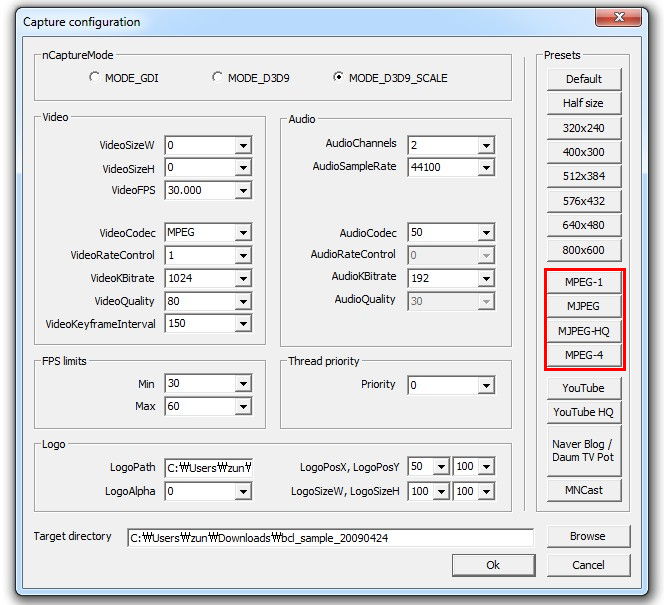Choose the 640x480 preset
Image resolution: width=664 pixels, height=605 pixels.
584,225
